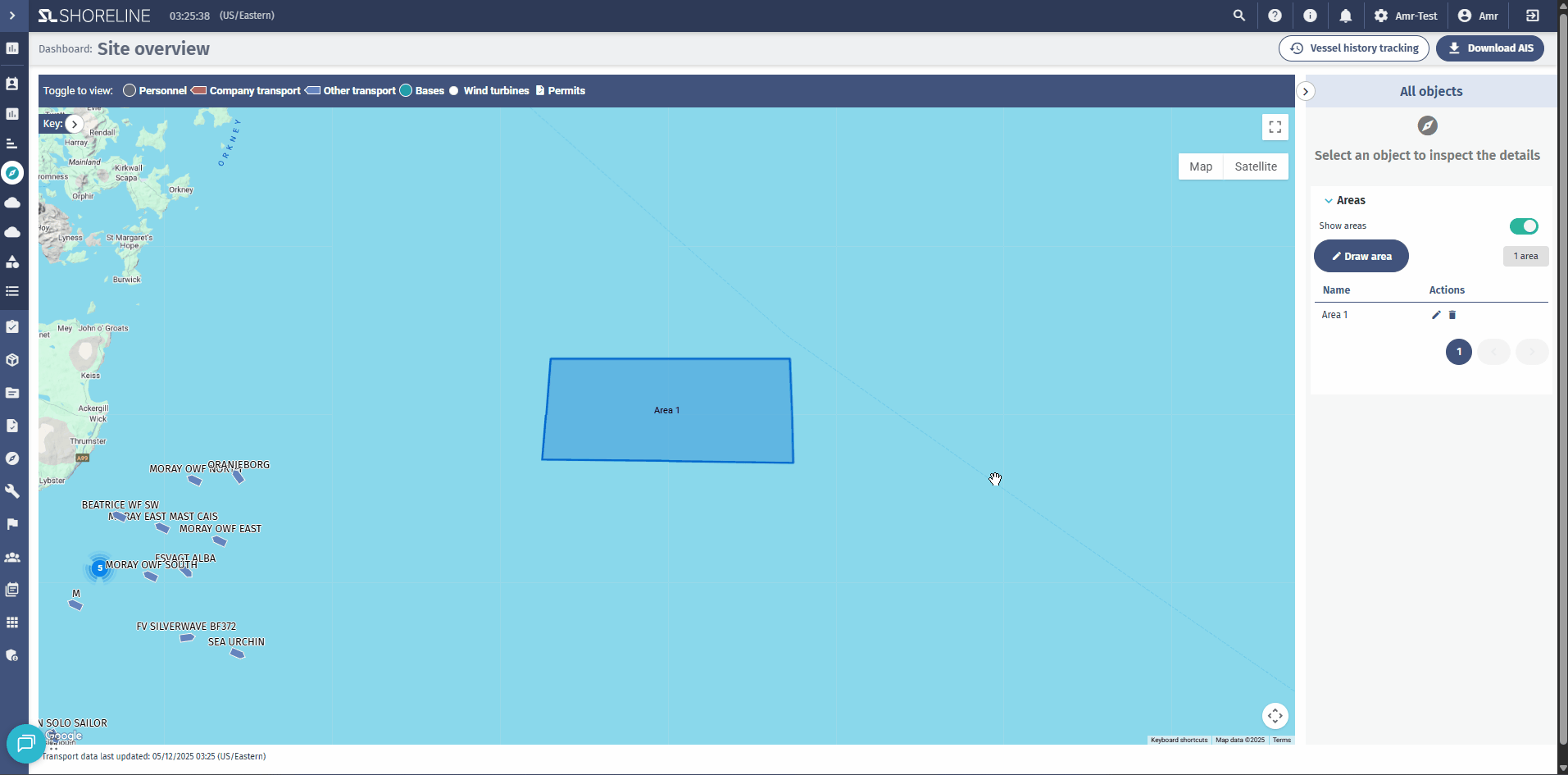Image resolution: width=1568 pixels, height=775 pixels.
Task: Click the search magnifier icon in header
Action: point(1238,16)
